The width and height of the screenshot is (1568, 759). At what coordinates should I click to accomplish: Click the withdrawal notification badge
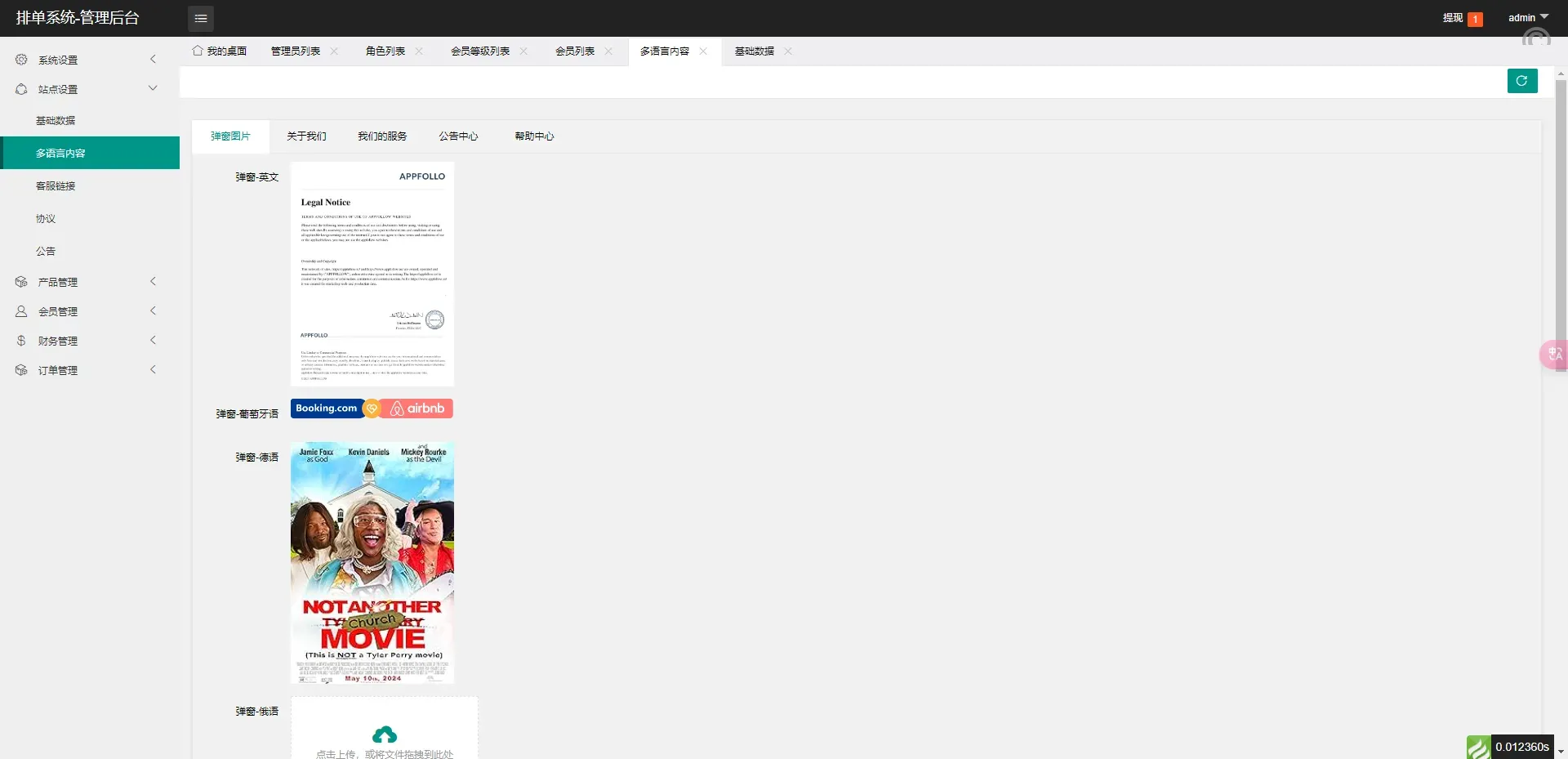point(1475,19)
